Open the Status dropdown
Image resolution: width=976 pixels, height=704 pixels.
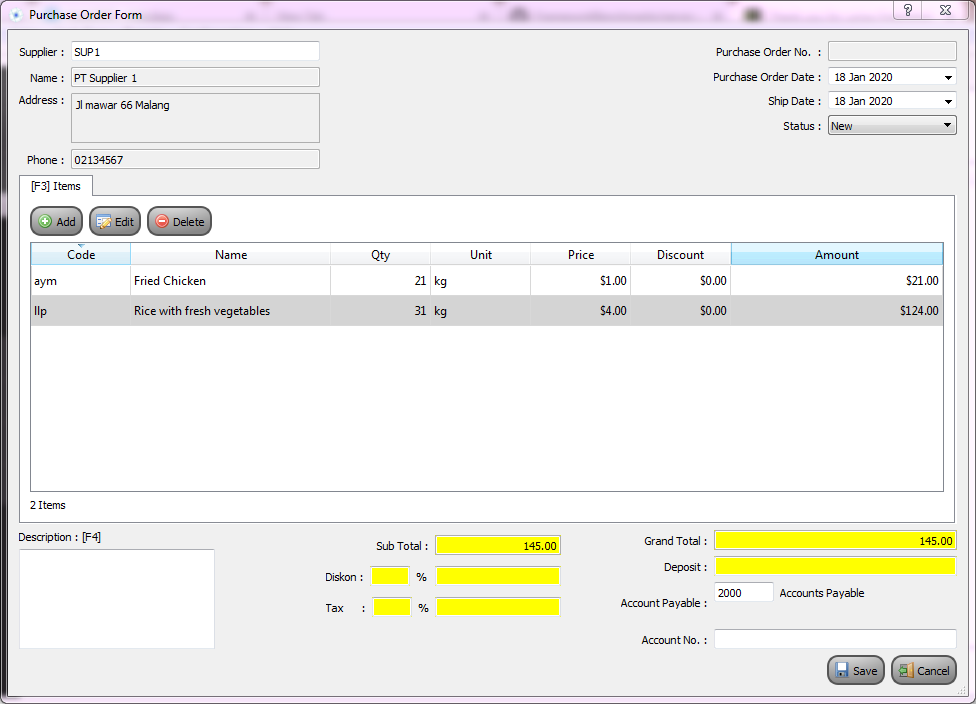click(947, 126)
